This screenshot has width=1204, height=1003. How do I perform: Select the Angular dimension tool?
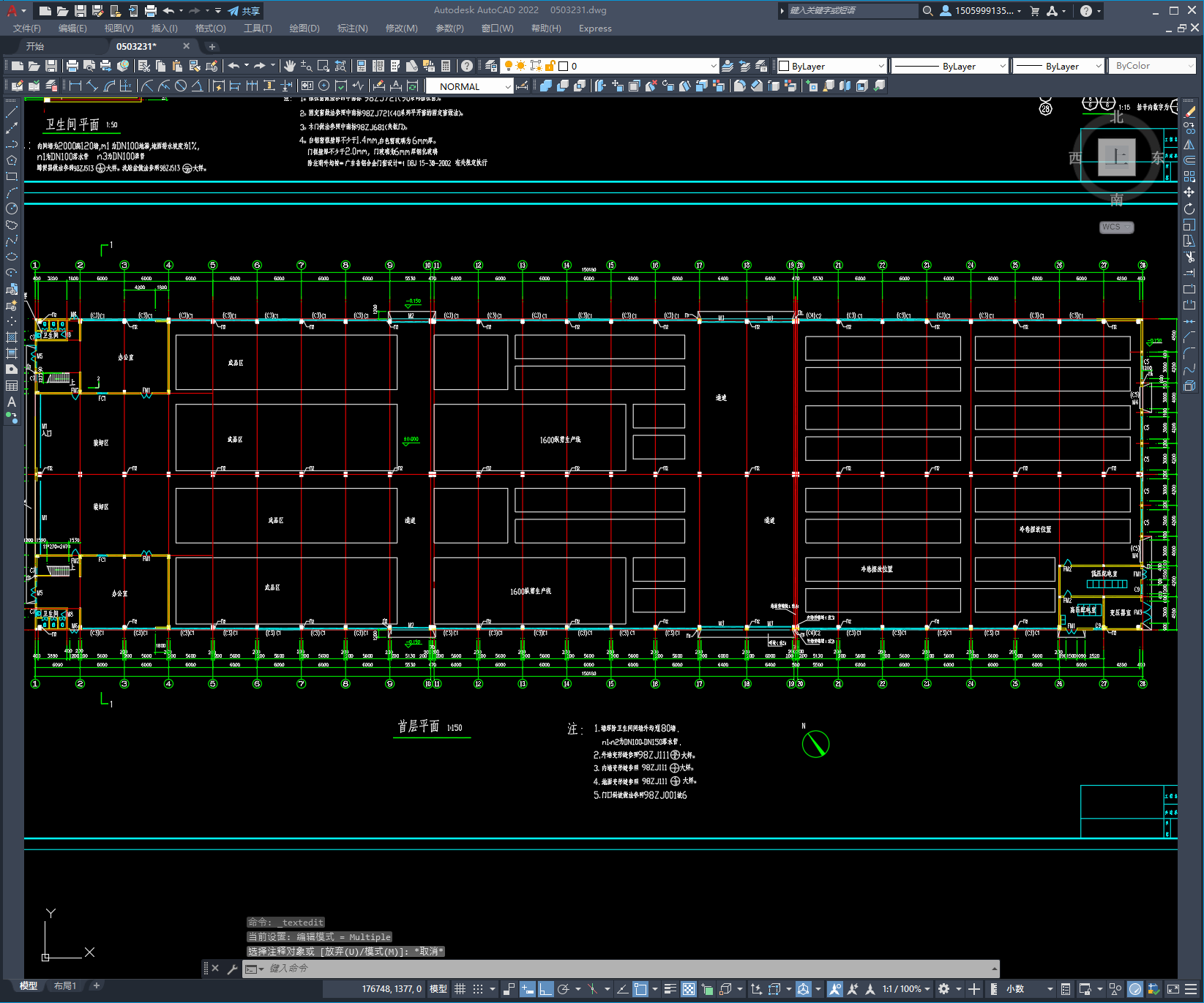197,86
